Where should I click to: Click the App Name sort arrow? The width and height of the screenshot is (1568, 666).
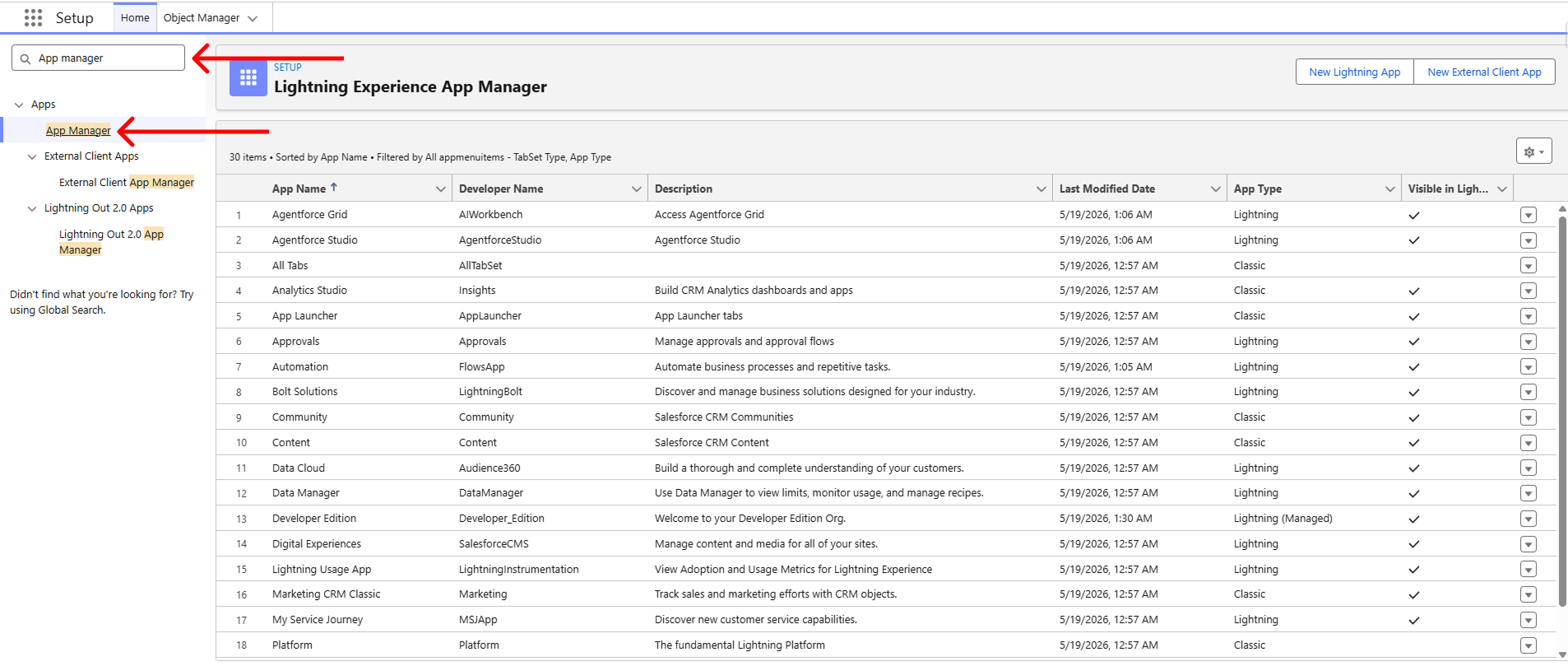pyautogui.click(x=334, y=188)
